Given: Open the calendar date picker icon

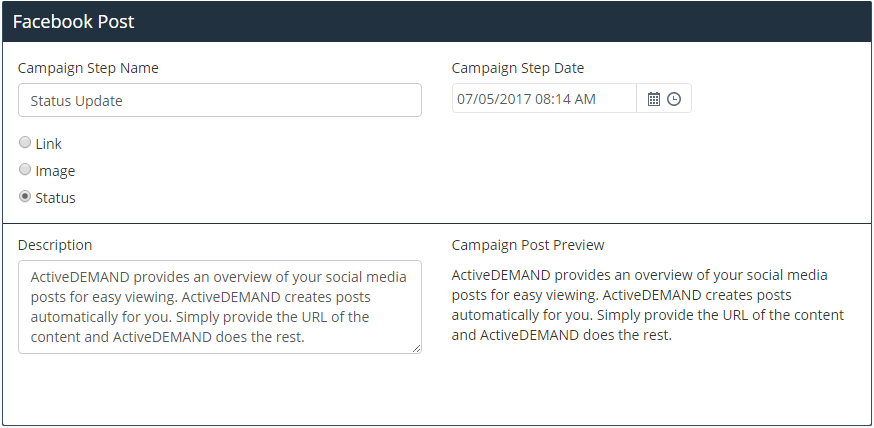Looking at the screenshot, I should (x=653, y=99).
